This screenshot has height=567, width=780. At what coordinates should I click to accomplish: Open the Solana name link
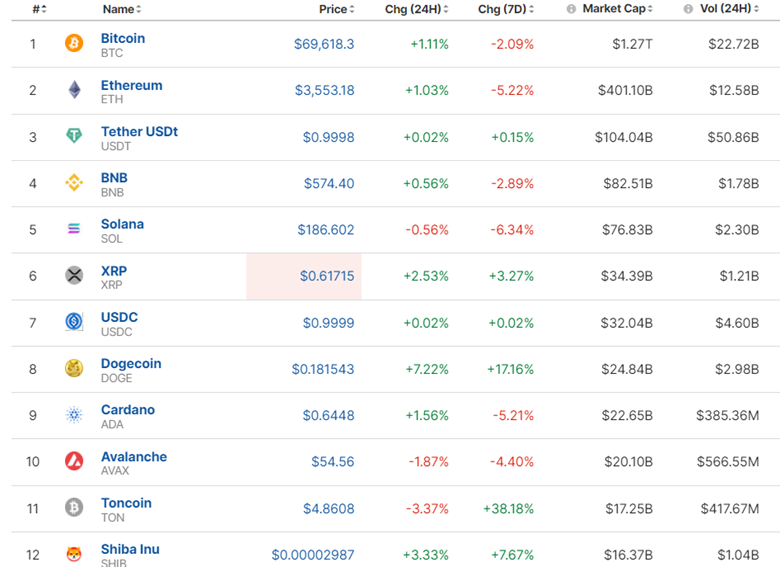click(x=122, y=224)
